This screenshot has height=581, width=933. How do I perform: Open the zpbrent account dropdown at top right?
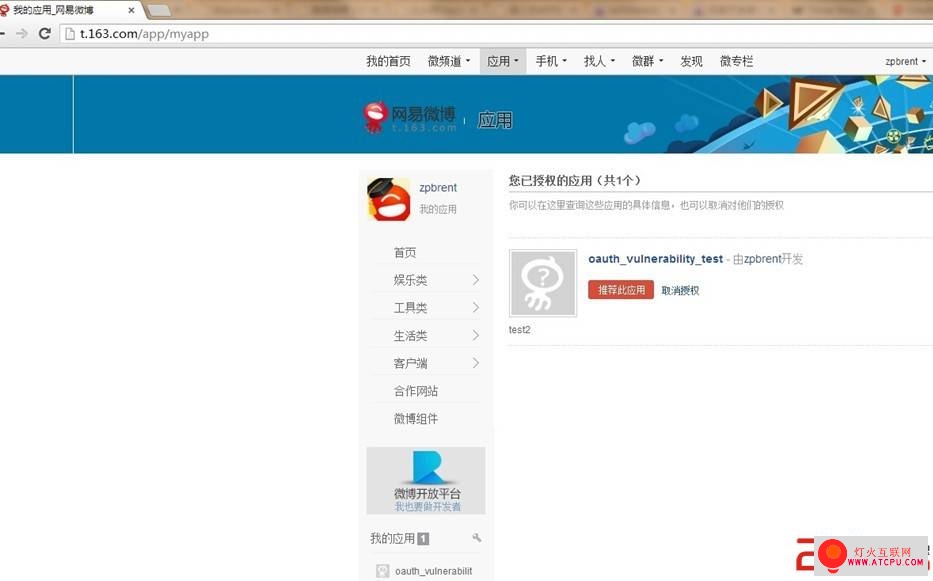click(905, 61)
